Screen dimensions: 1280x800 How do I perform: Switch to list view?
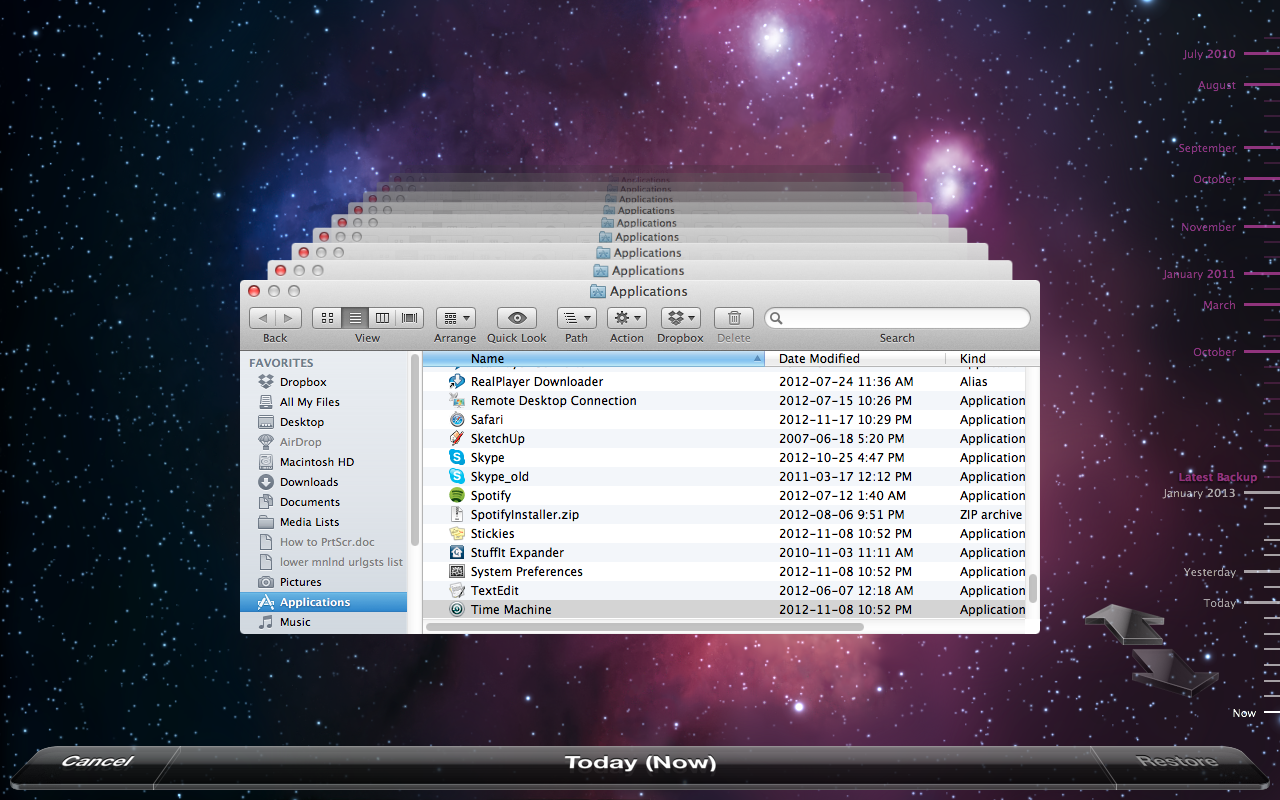[x=354, y=318]
